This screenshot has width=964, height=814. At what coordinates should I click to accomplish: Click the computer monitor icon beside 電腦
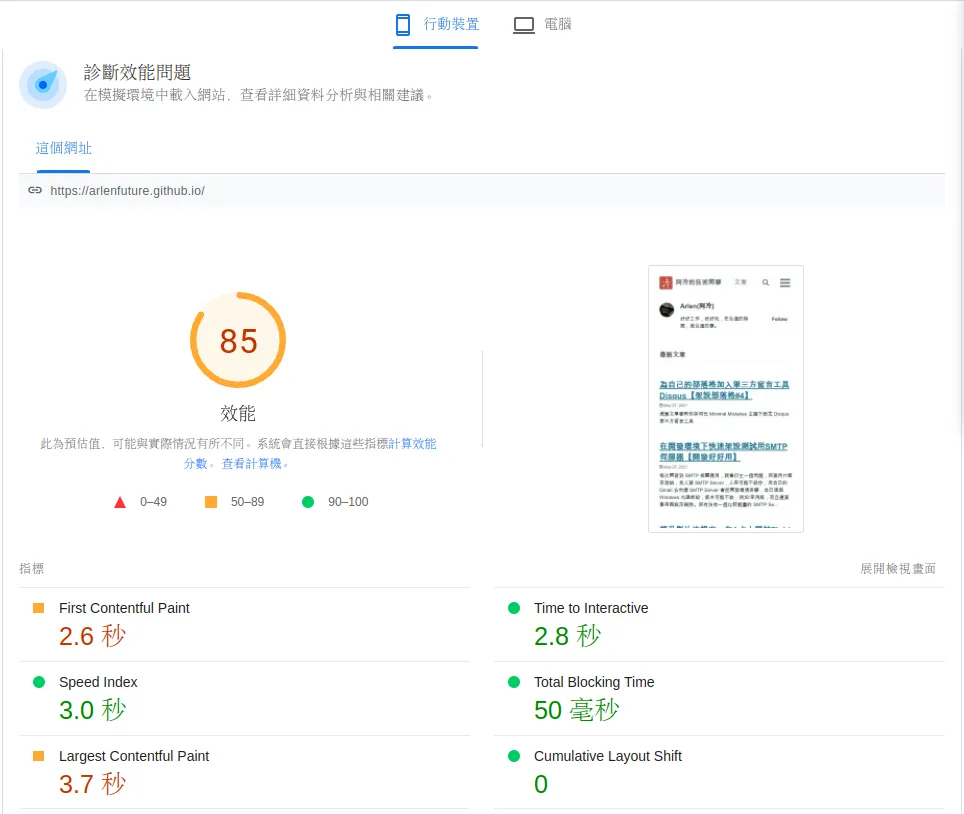click(524, 24)
